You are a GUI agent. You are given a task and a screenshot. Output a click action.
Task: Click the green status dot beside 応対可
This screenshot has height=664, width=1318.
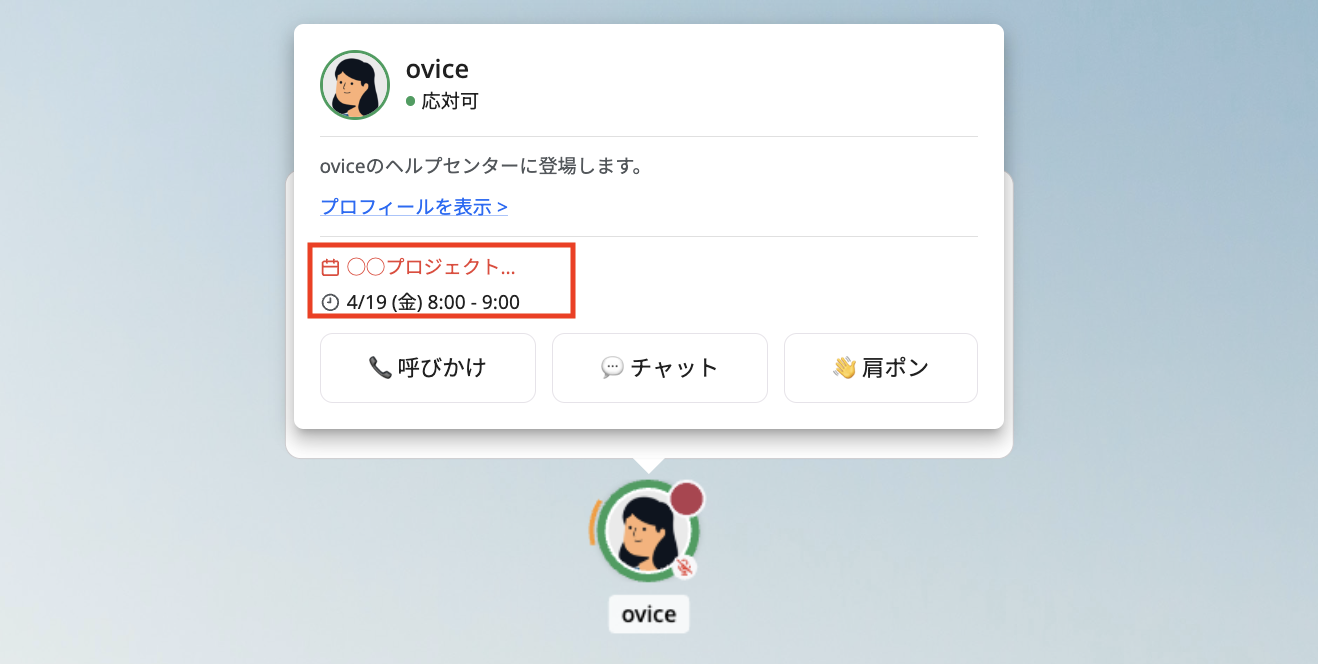[412, 102]
